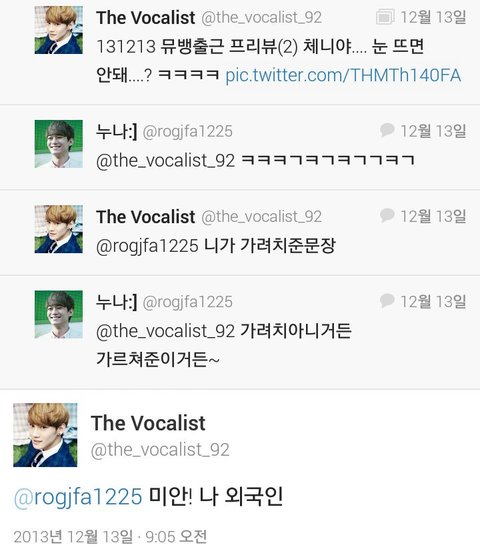Click the conversation bubble icon on the first 누나:] reply

pyautogui.click(x=387, y=130)
